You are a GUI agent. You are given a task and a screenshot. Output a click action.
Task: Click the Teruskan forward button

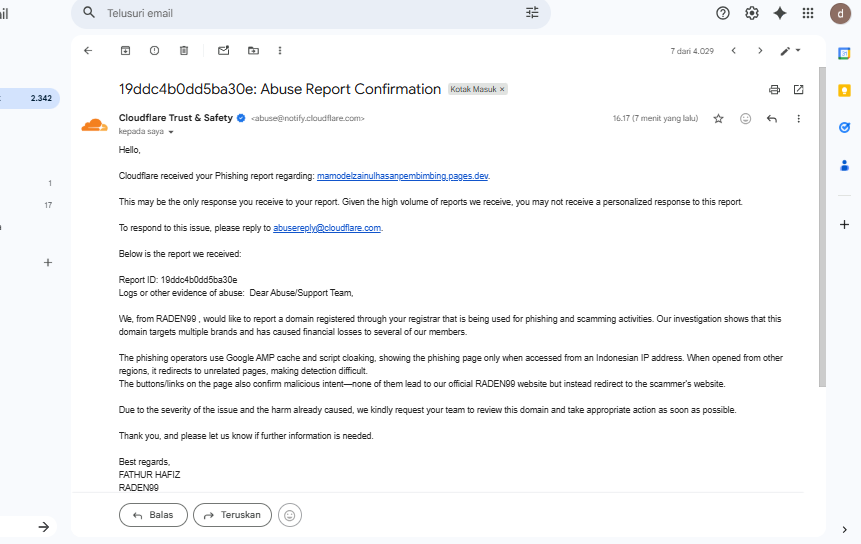232,515
